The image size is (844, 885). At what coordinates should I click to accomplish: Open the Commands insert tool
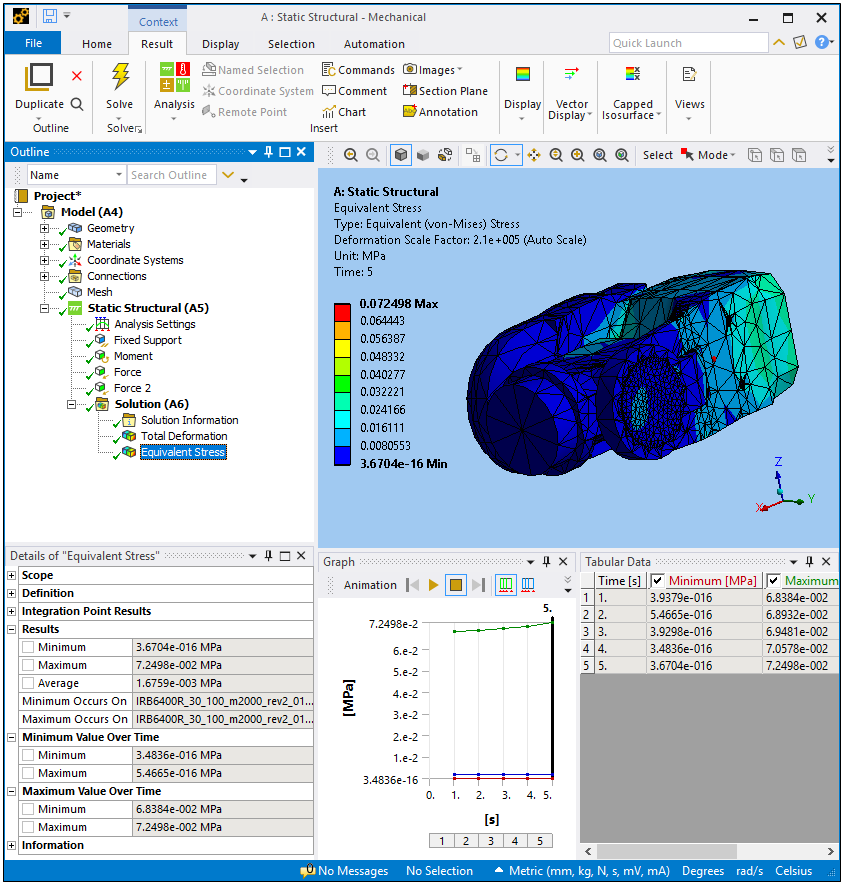[358, 70]
